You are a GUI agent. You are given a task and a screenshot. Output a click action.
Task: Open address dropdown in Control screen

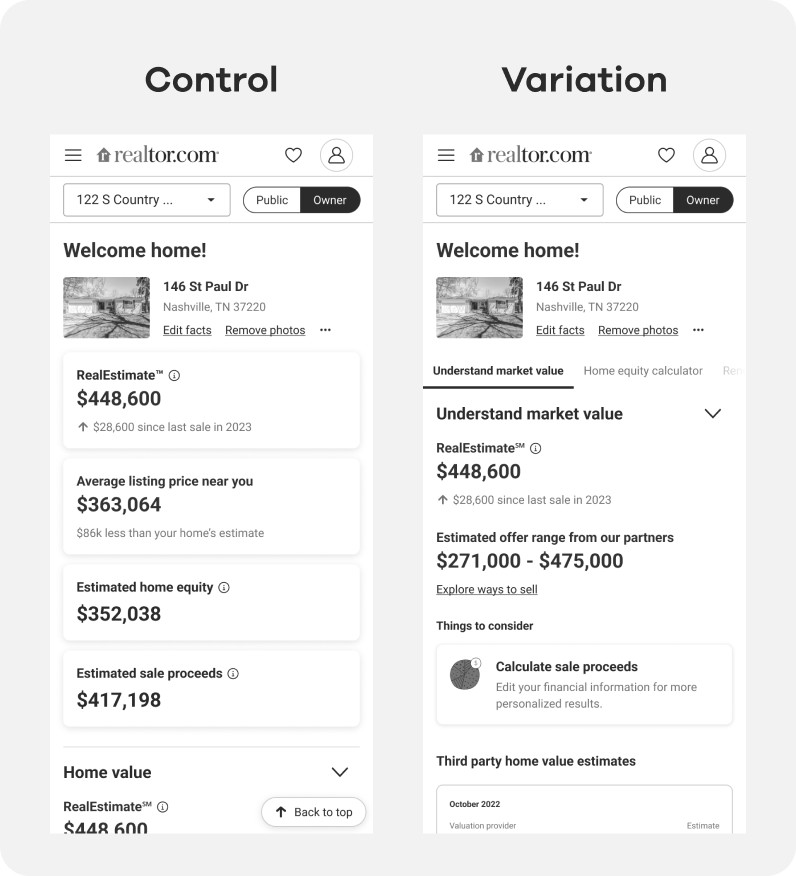pos(146,200)
